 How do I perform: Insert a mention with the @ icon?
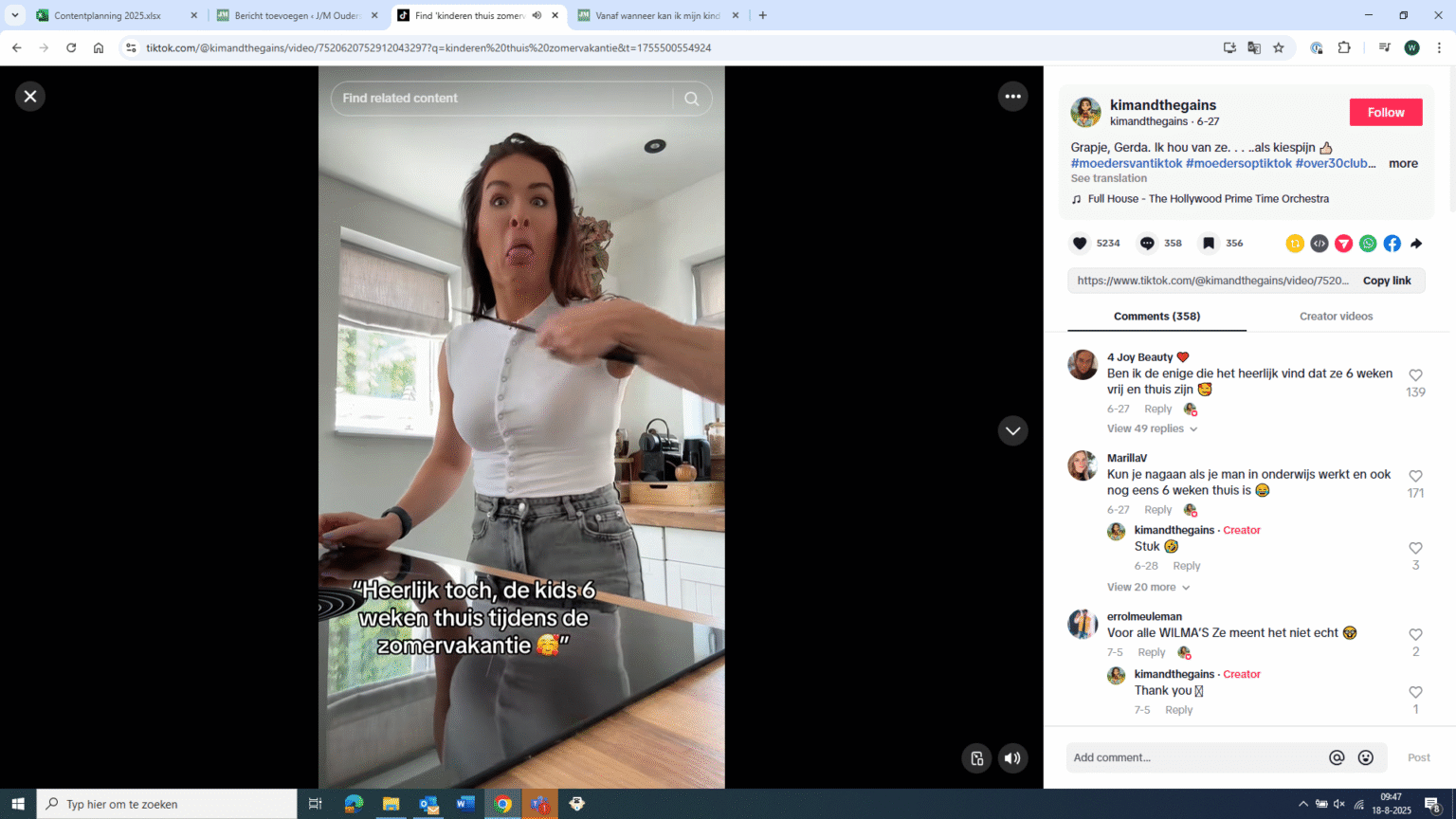(x=1337, y=757)
